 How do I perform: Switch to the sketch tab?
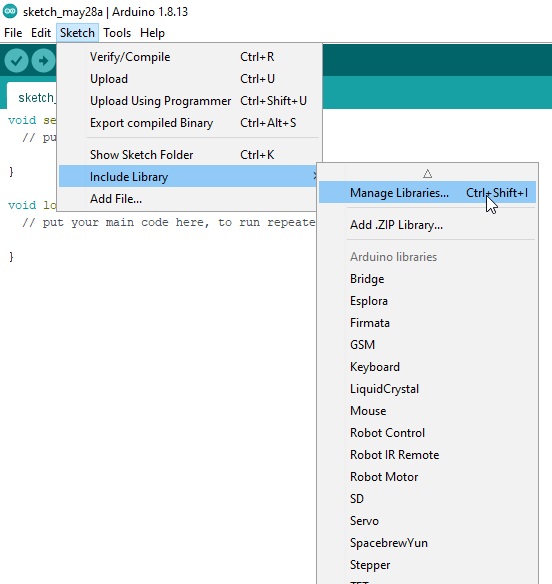[x=32, y=96]
